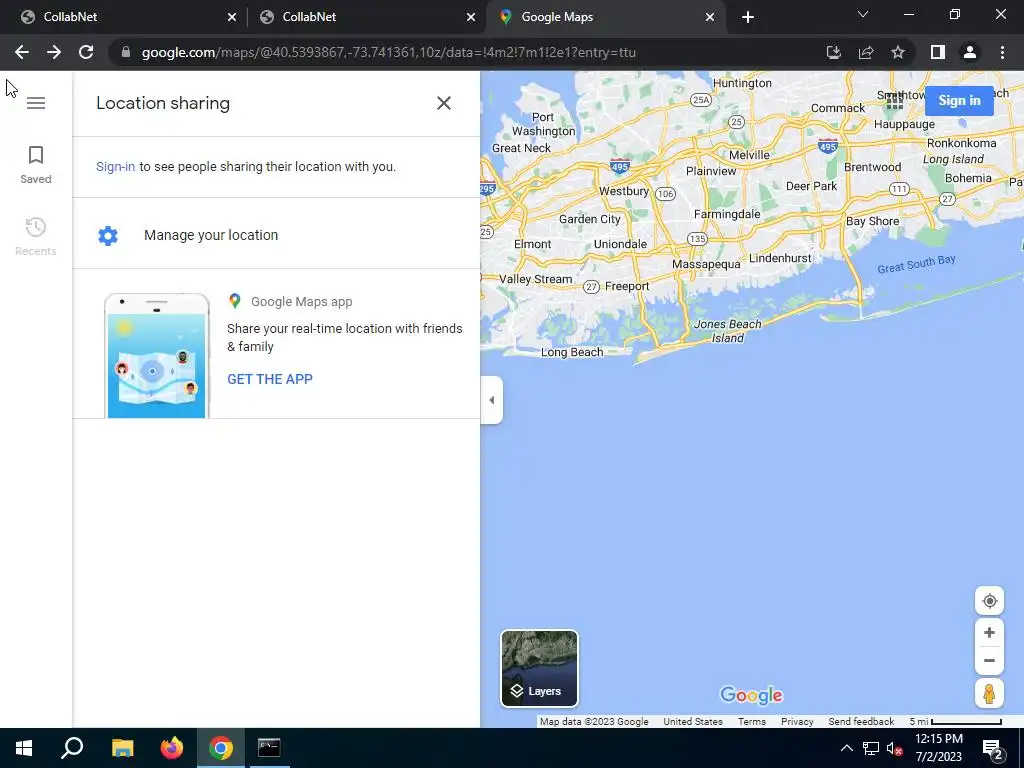Reload the current page

point(86,52)
